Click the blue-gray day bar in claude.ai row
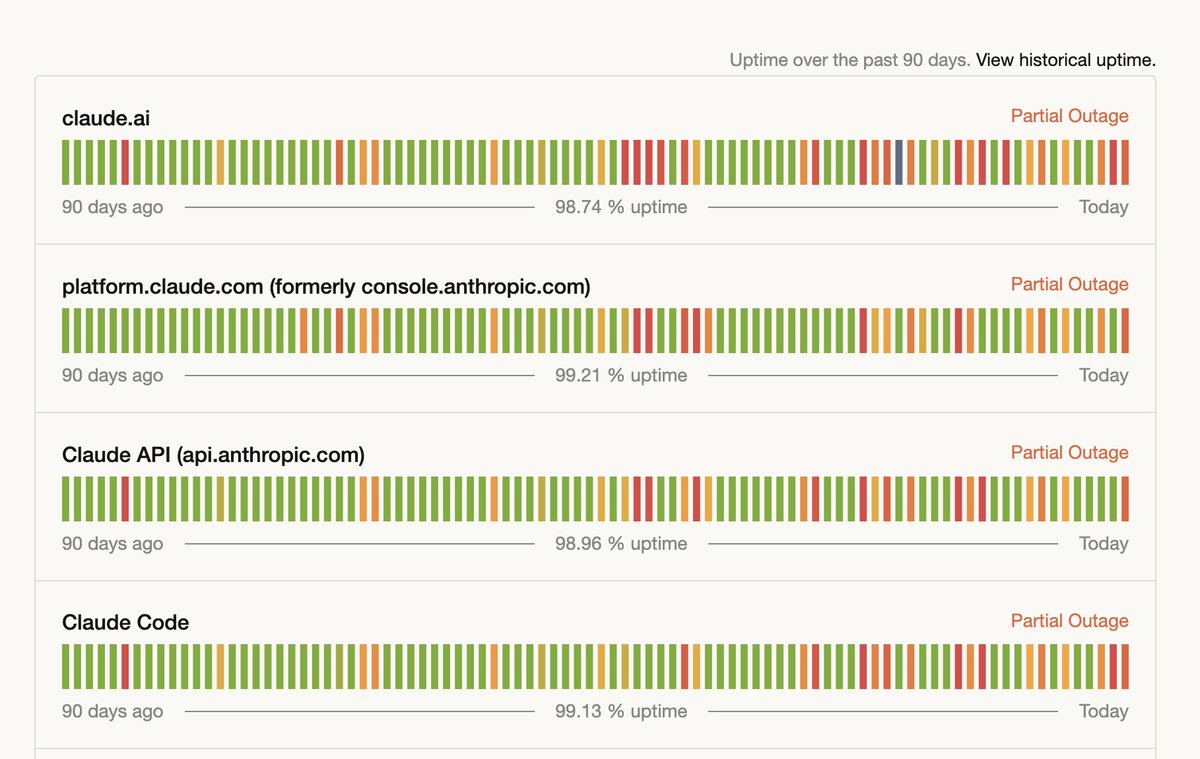1200x759 pixels. (899, 162)
